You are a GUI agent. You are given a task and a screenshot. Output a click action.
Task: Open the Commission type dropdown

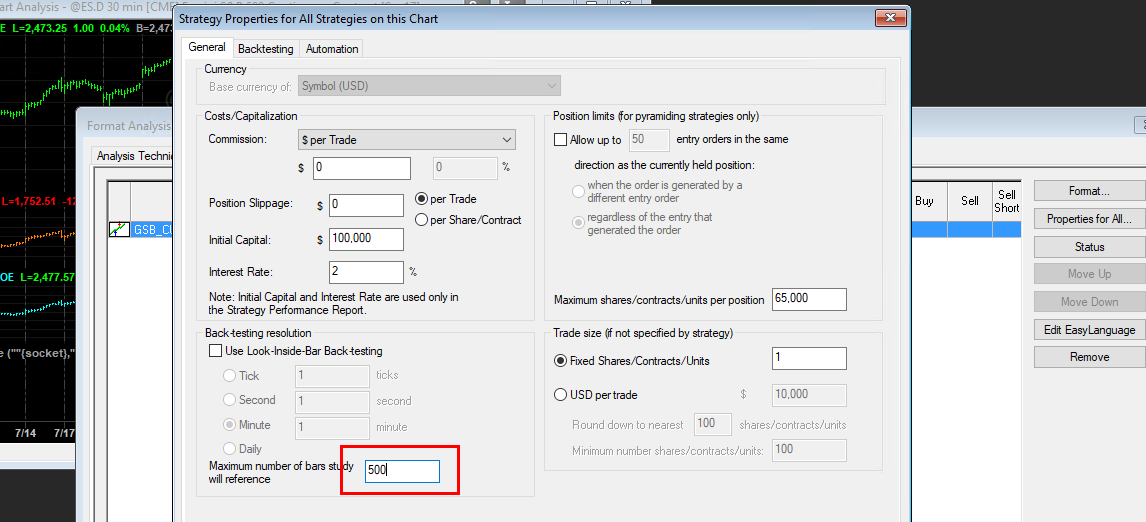[x=407, y=139]
